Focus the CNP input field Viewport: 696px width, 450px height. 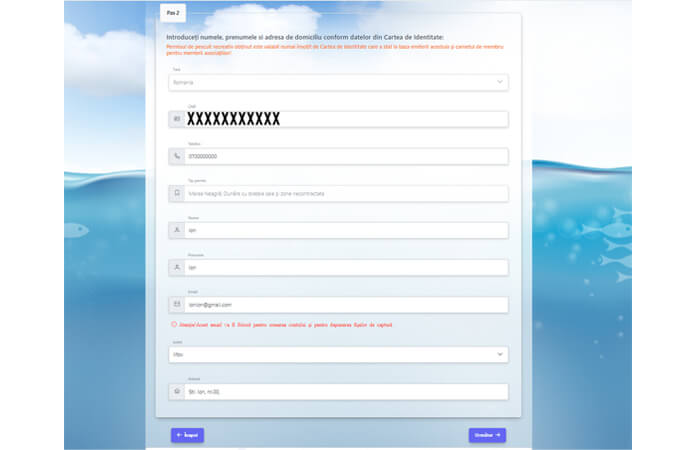tap(345, 119)
